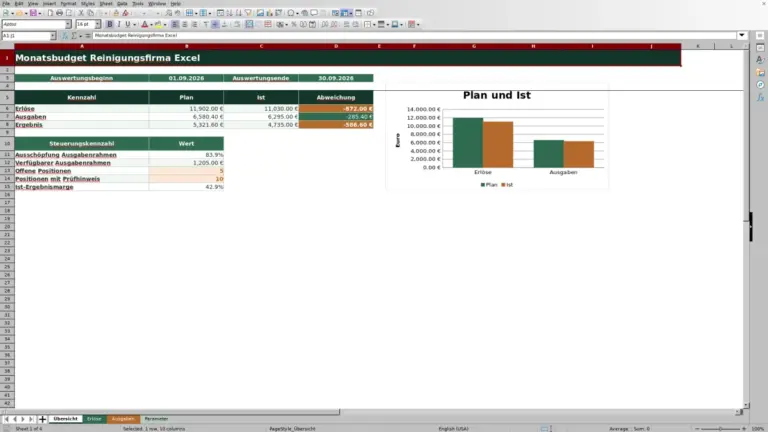This screenshot has height=432, width=768.
Task: Open the font color dropdown arrow
Action: (151, 24)
